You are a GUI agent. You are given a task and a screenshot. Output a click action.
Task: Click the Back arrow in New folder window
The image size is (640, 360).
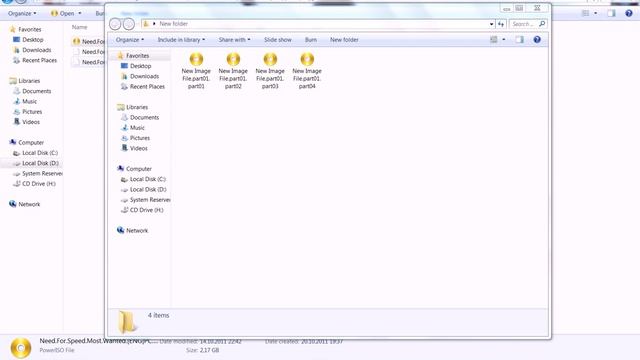pos(115,24)
